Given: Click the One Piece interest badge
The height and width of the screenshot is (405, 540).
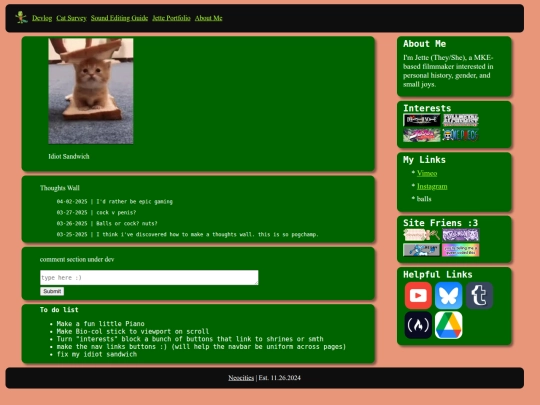Looking at the screenshot, I should [460, 135].
